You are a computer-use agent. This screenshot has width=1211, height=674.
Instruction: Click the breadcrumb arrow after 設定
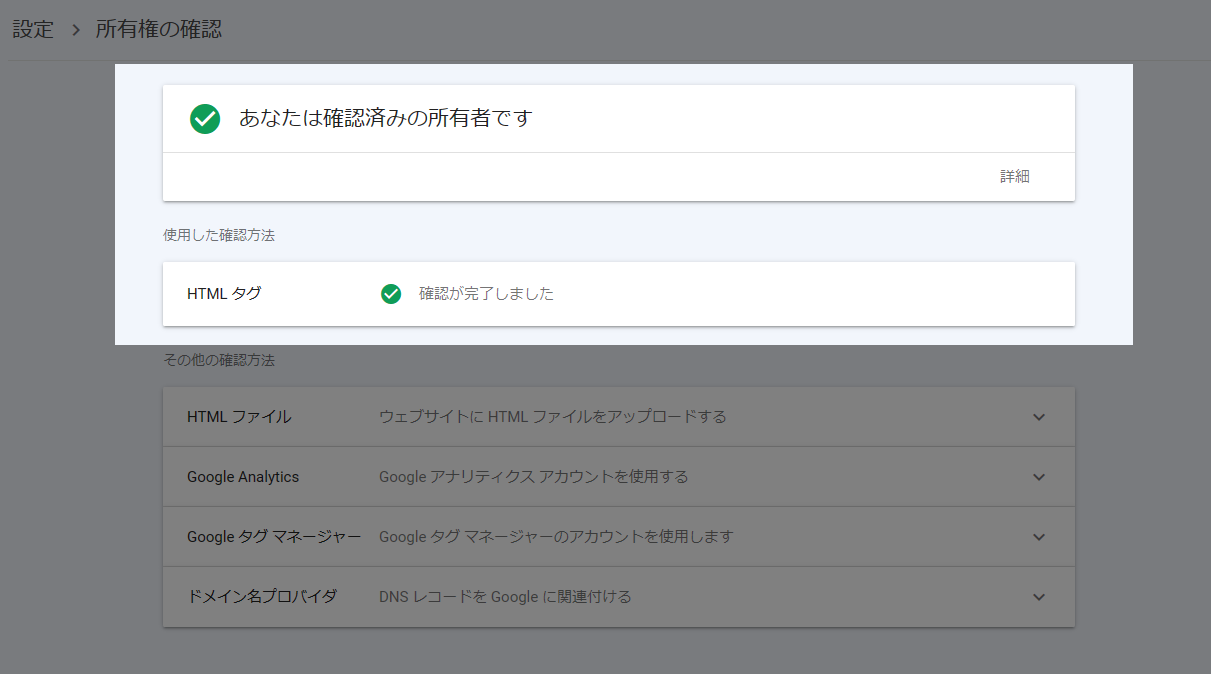[x=75, y=30]
